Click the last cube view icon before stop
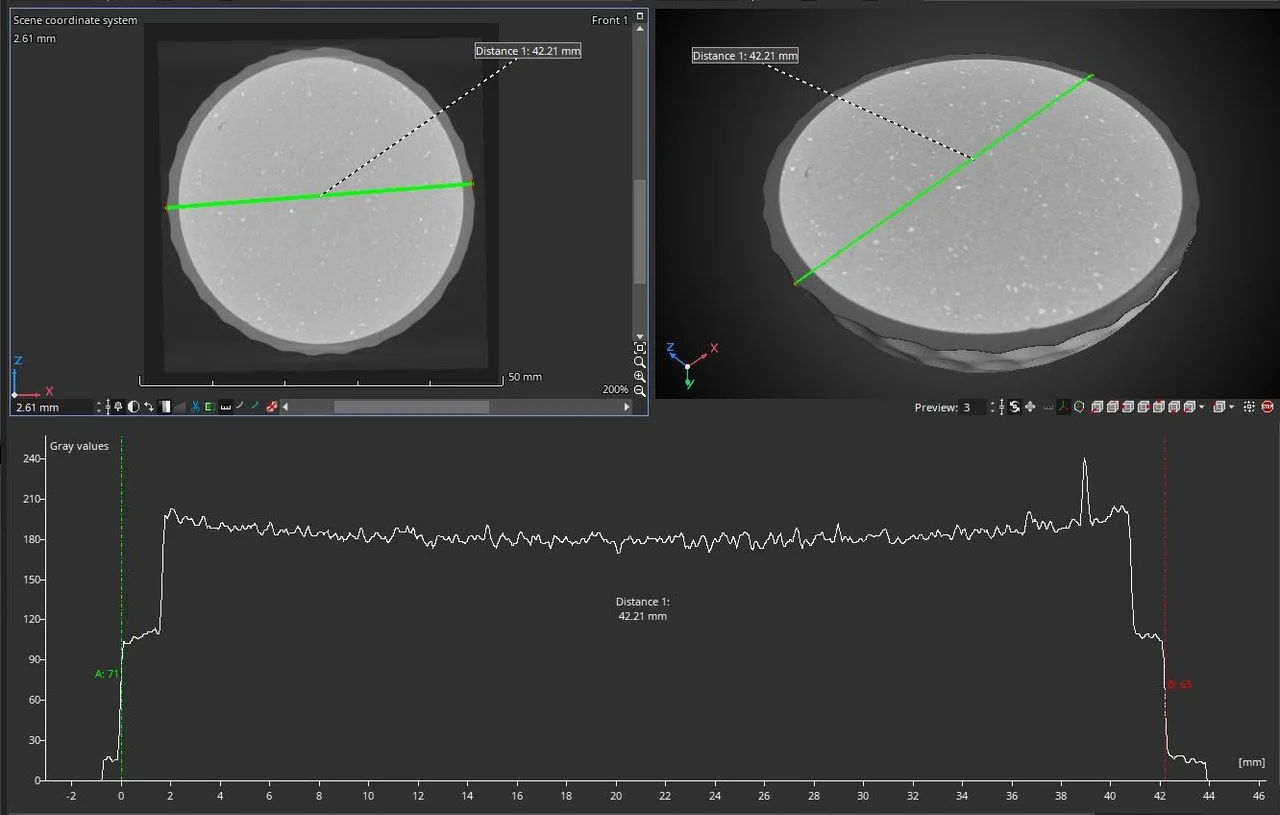This screenshot has height=815, width=1280. coord(1218,407)
